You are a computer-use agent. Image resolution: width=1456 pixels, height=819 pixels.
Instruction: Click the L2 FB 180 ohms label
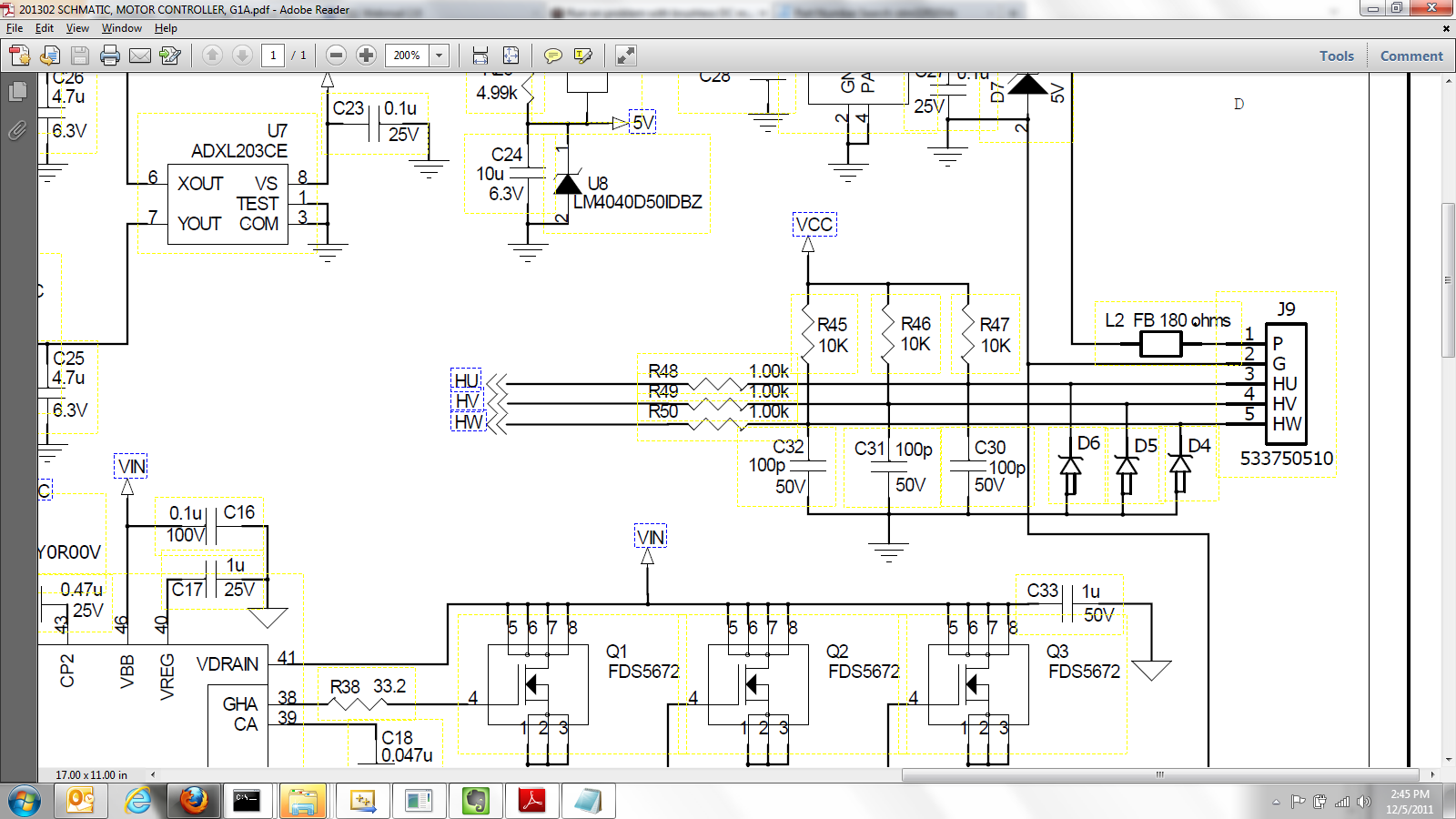coord(1168,320)
